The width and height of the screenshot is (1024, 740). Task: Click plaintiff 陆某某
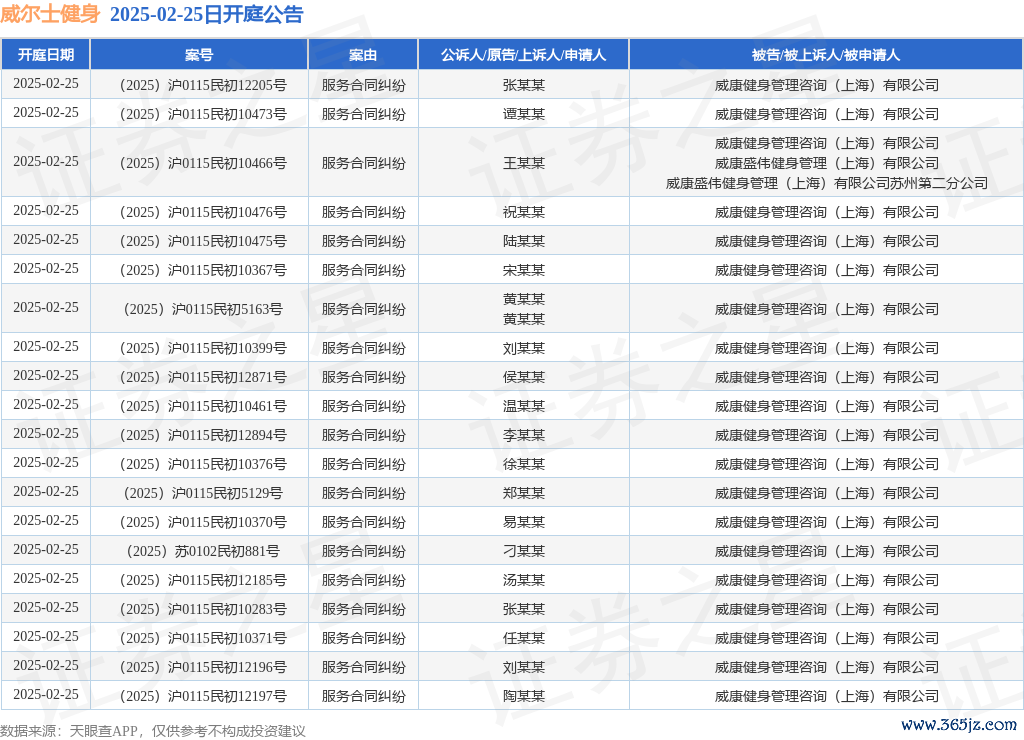(524, 241)
